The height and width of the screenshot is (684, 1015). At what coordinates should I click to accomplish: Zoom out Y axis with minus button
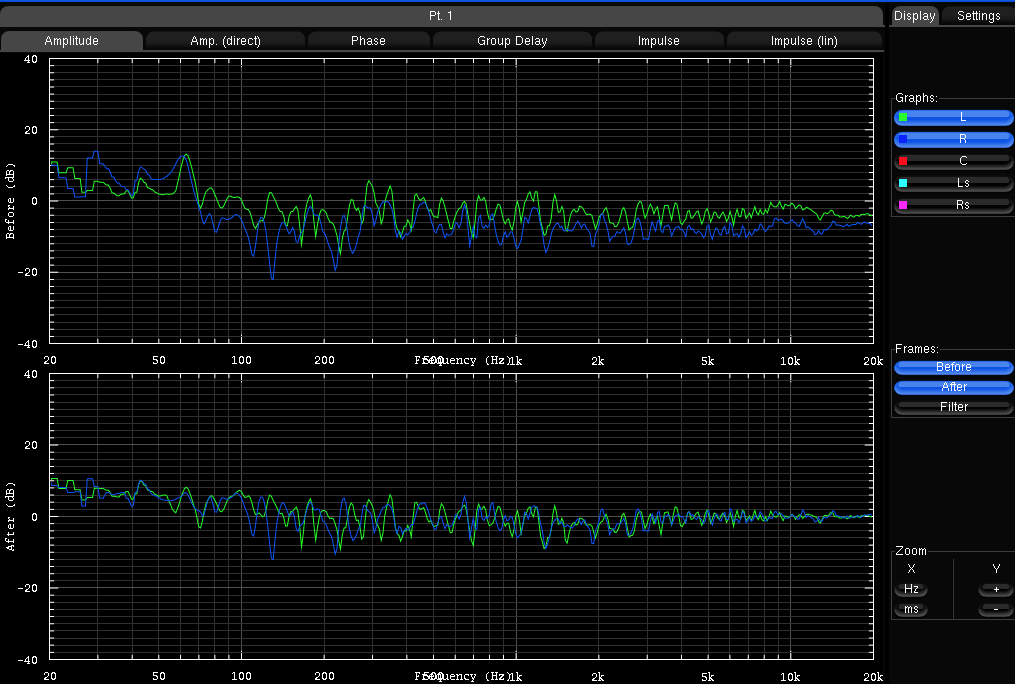(x=995, y=610)
